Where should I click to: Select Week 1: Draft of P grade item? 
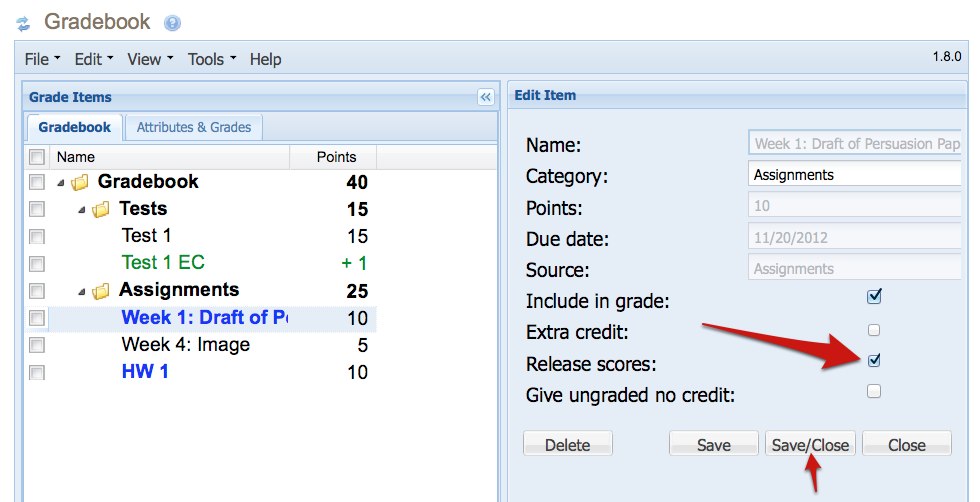(204, 318)
